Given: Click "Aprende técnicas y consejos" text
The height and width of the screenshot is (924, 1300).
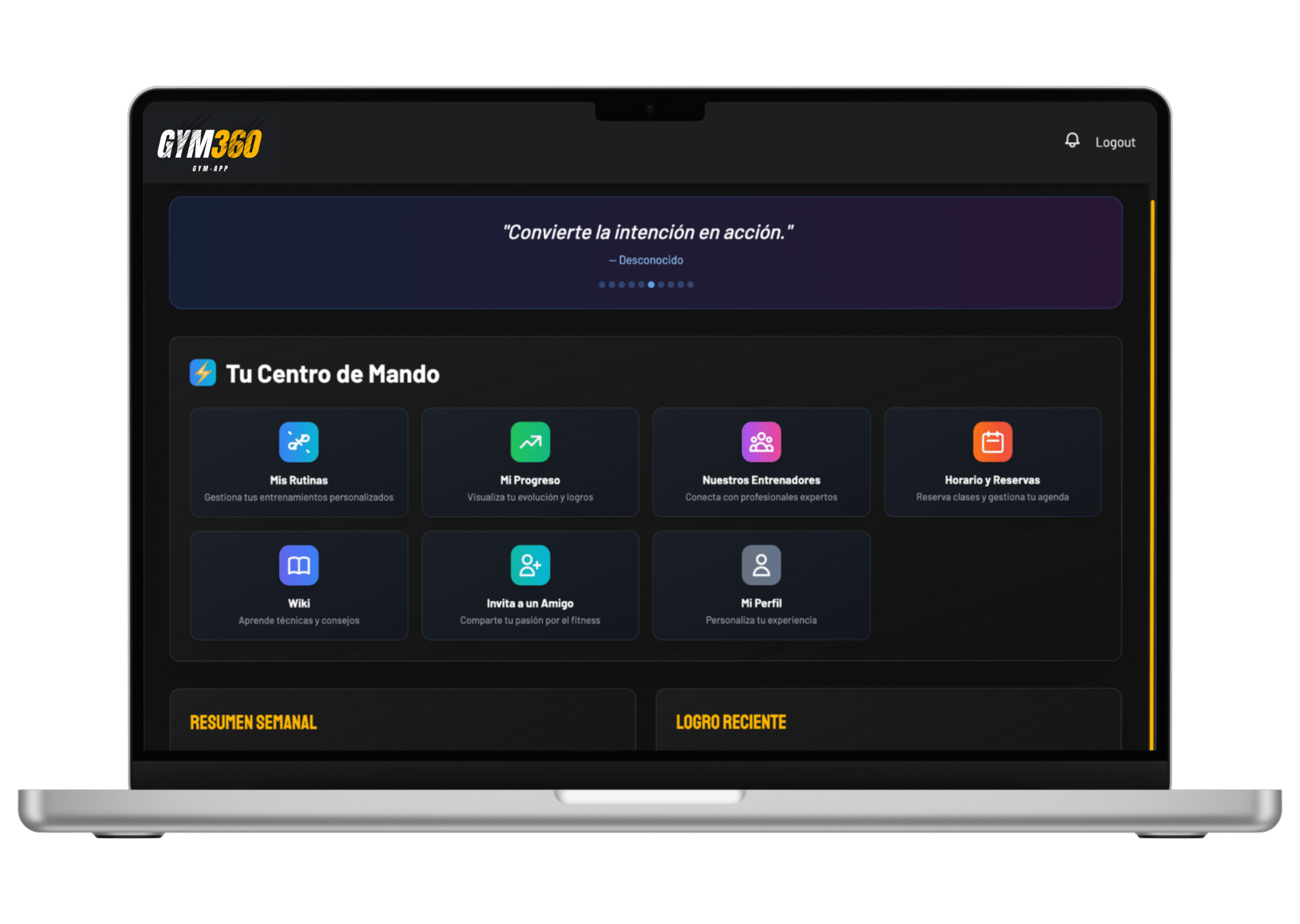Looking at the screenshot, I should pos(299,620).
